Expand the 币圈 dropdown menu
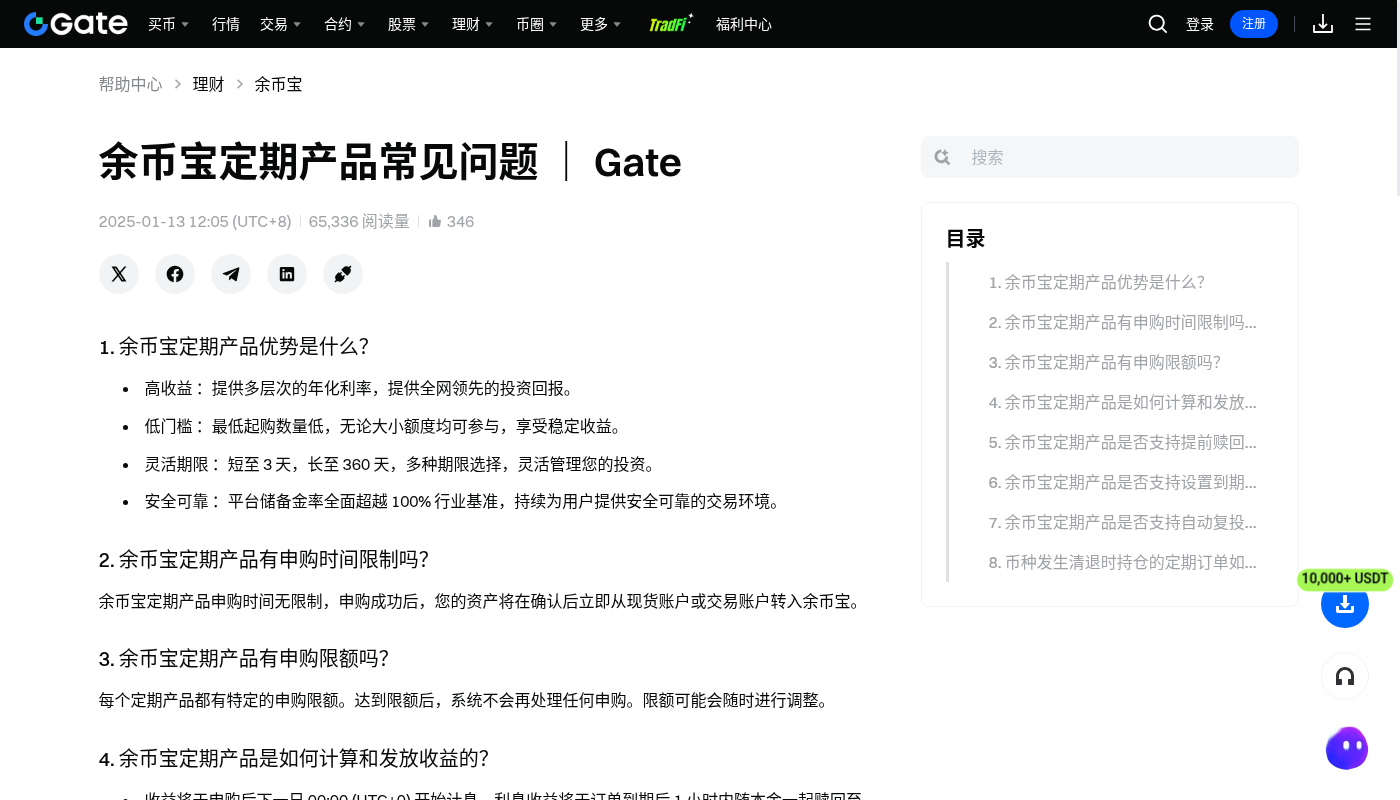Image resolution: width=1400 pixels, height=800 pixels. (537, 24)
